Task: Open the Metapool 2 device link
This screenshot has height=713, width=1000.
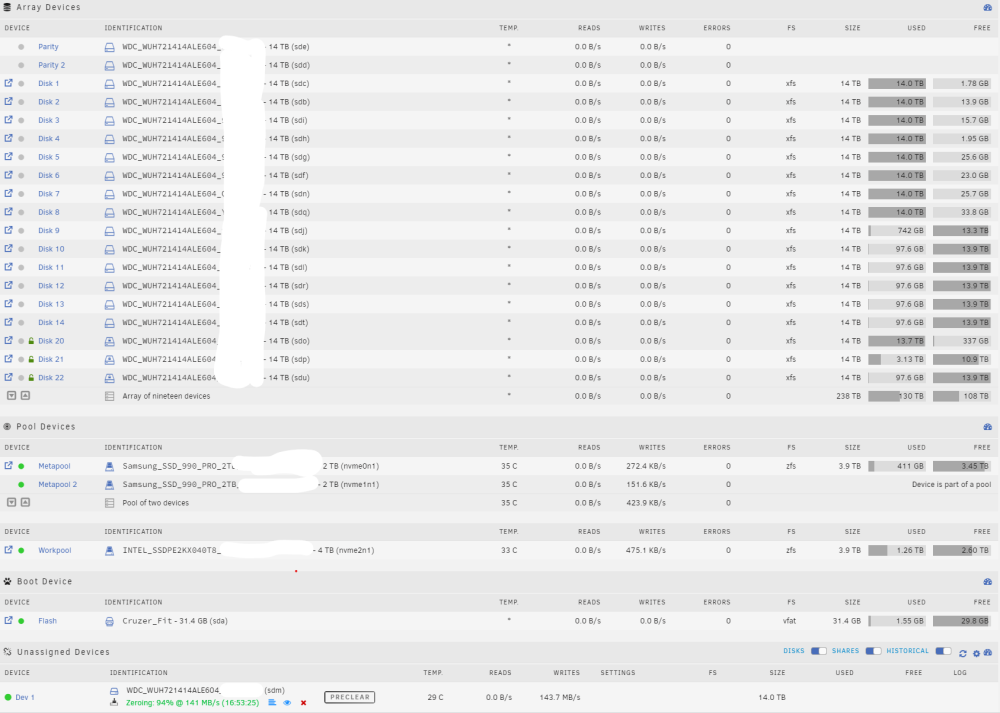Action: 57,484
